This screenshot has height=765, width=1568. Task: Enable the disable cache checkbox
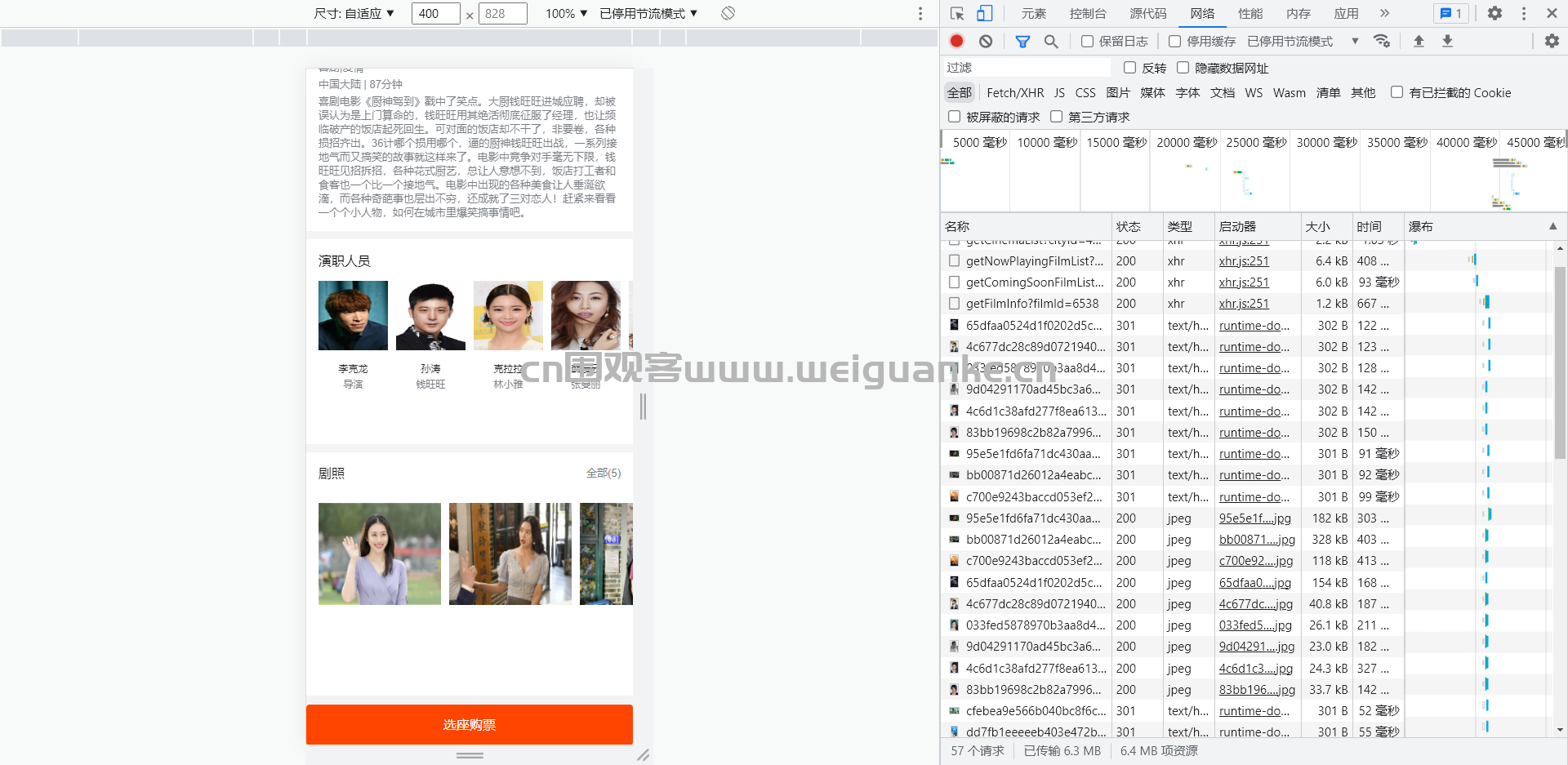pyautogui.click(x=1174, y=41)
